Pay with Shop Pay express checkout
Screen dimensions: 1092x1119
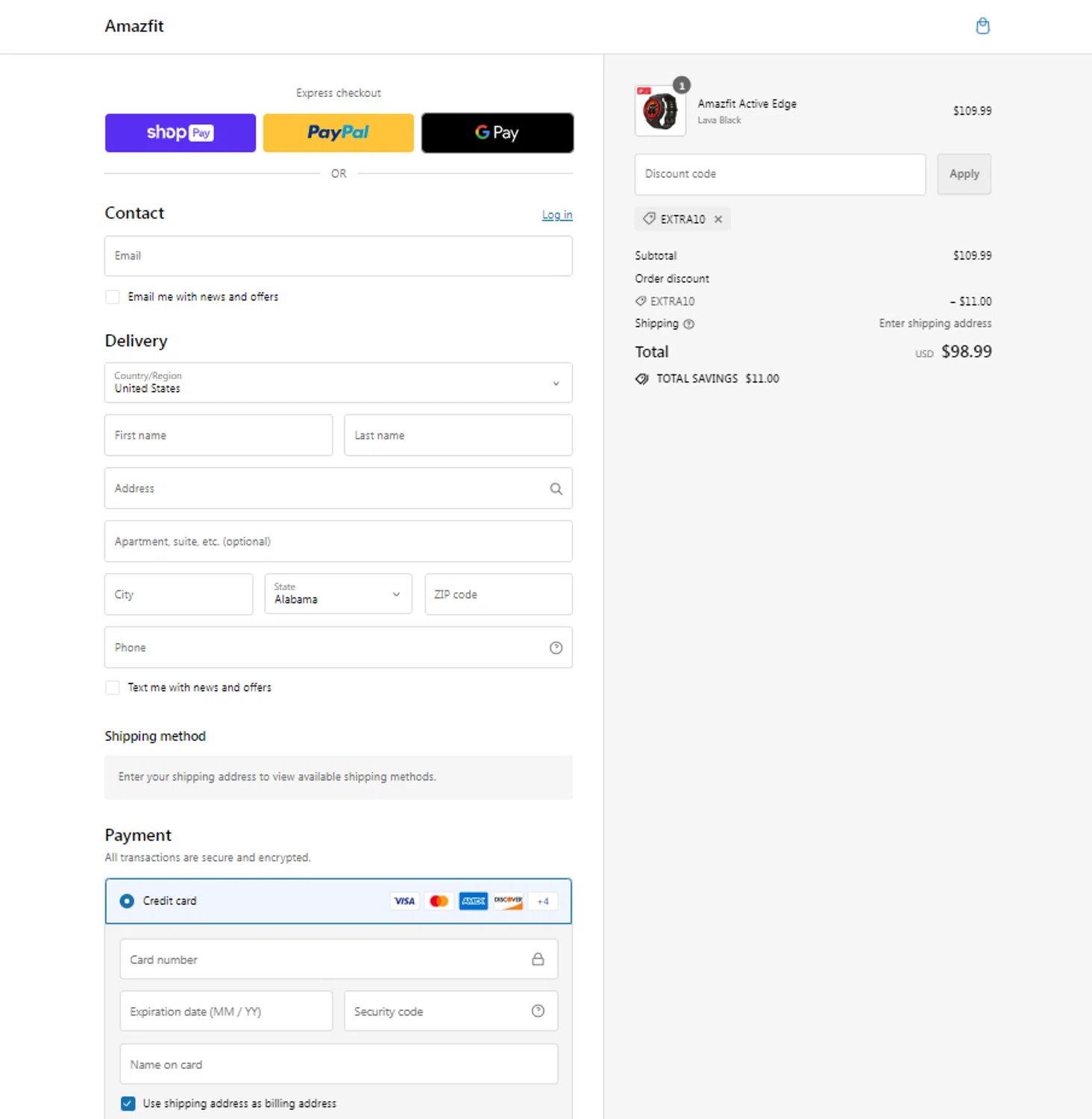(181, 133)
